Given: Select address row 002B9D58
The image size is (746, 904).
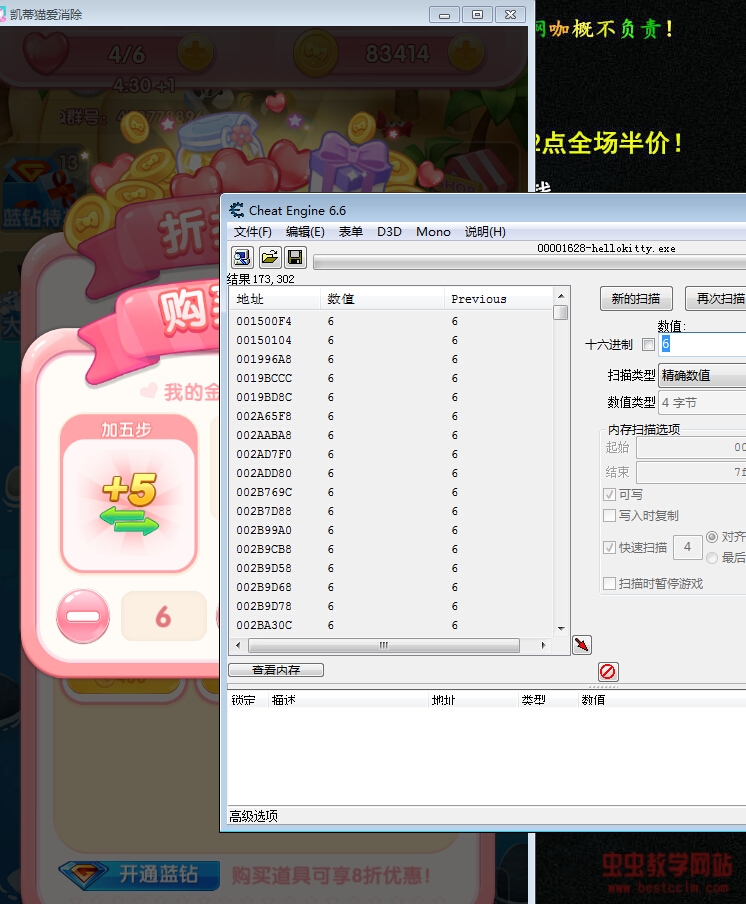Looking at the screenshot, I should point(391,568).
